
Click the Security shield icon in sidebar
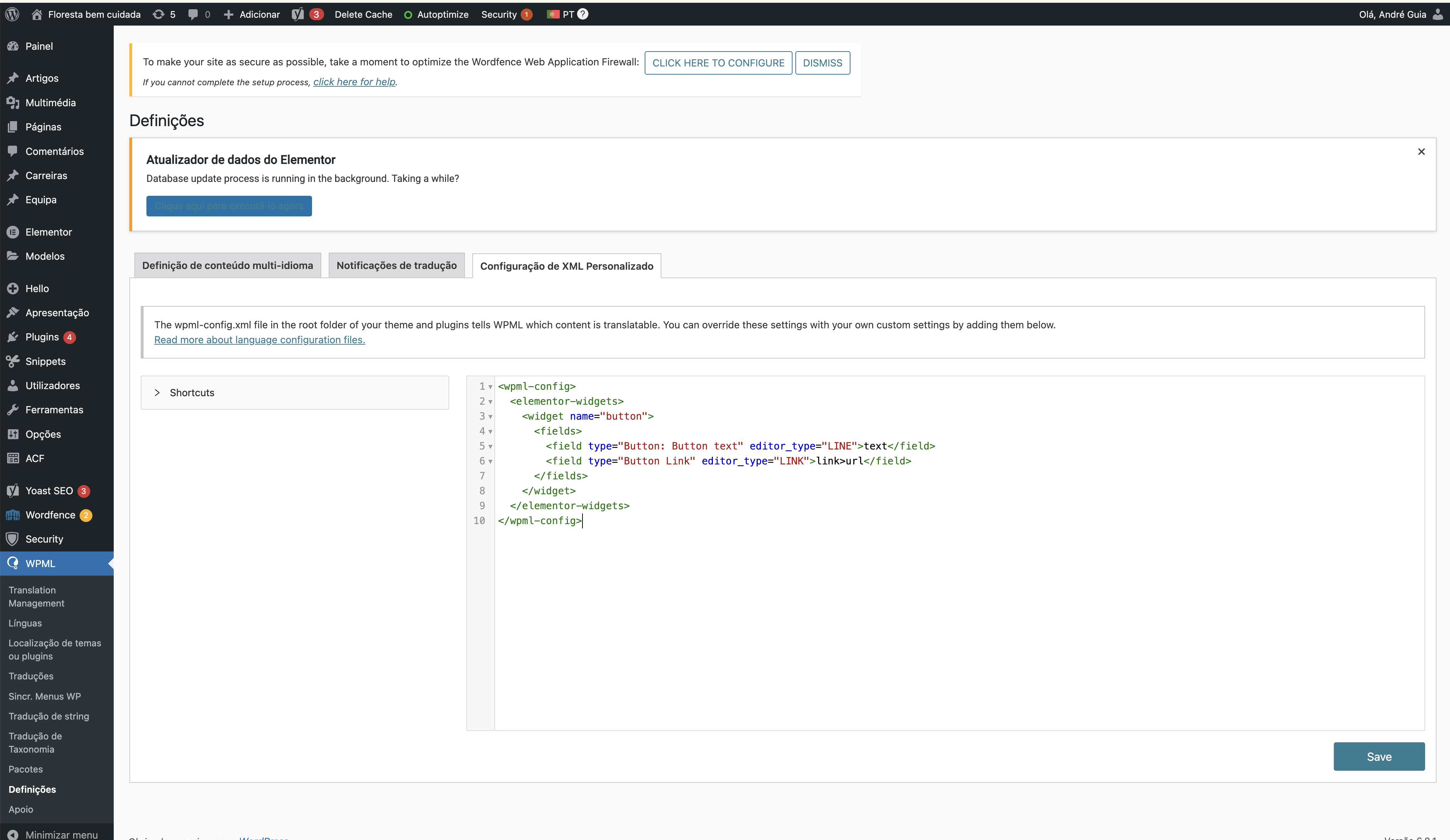click(13, 539)
